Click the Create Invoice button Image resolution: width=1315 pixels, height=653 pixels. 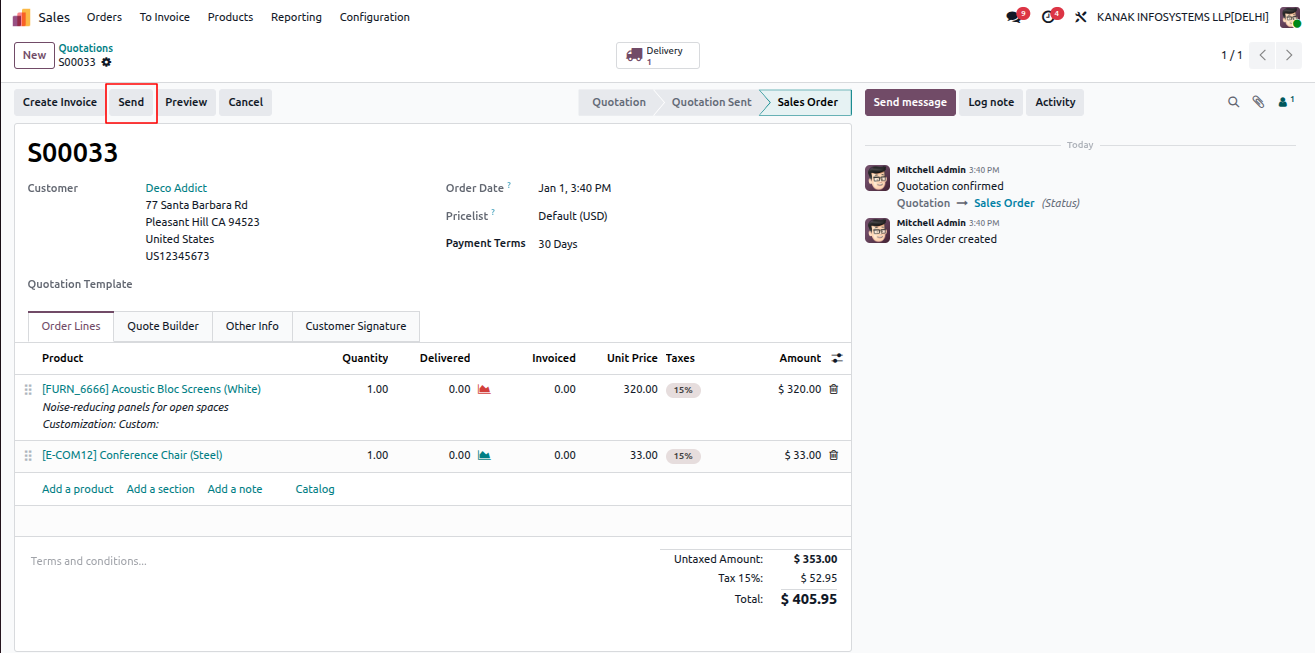point(60,102)
